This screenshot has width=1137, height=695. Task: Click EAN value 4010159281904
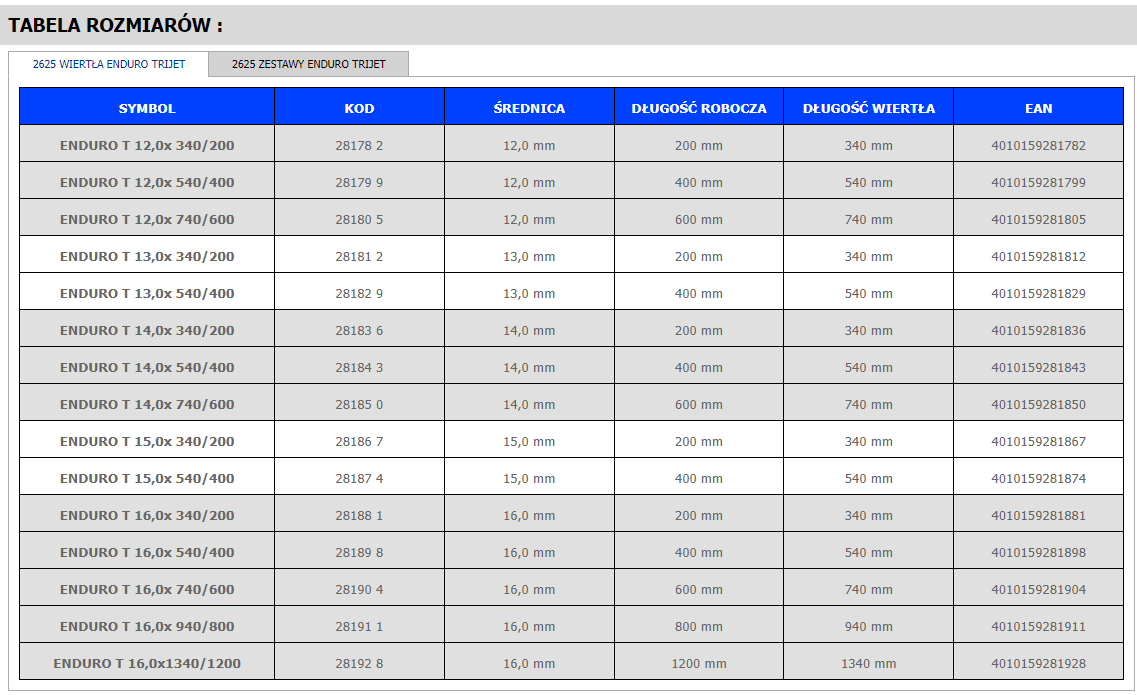1038,589
